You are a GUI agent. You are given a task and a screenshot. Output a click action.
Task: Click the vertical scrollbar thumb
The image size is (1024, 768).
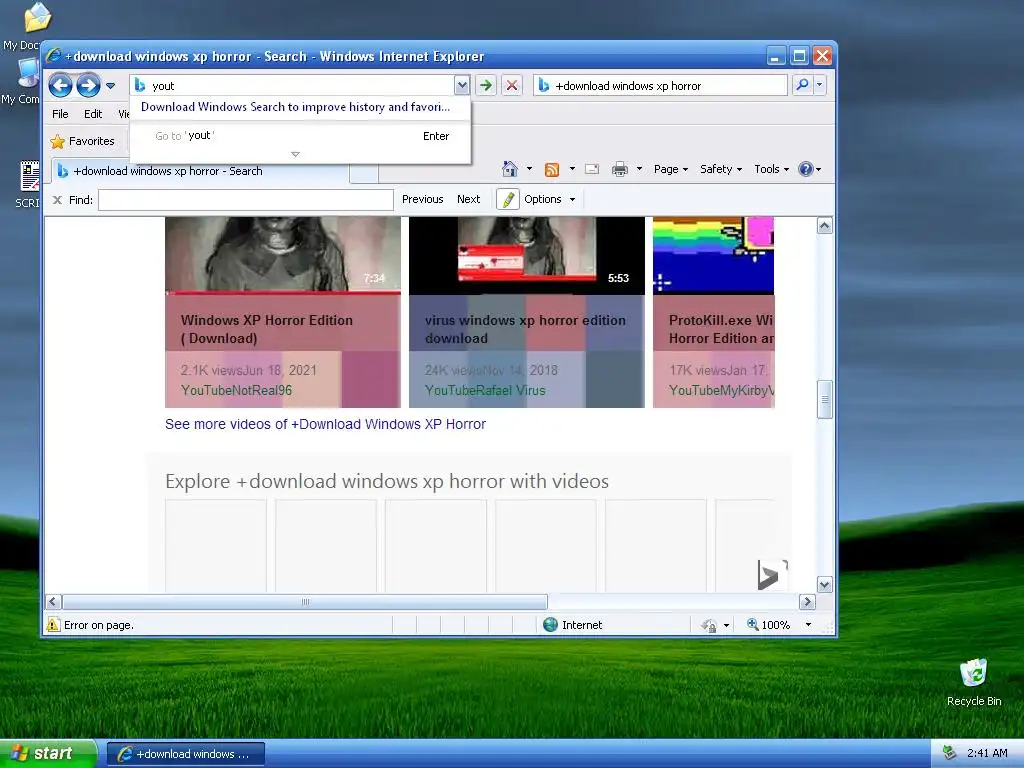[x=824, y=398]
